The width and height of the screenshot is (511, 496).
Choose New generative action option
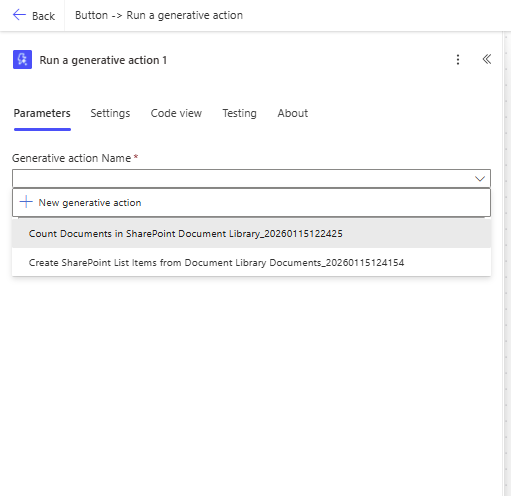click(251, 203)
